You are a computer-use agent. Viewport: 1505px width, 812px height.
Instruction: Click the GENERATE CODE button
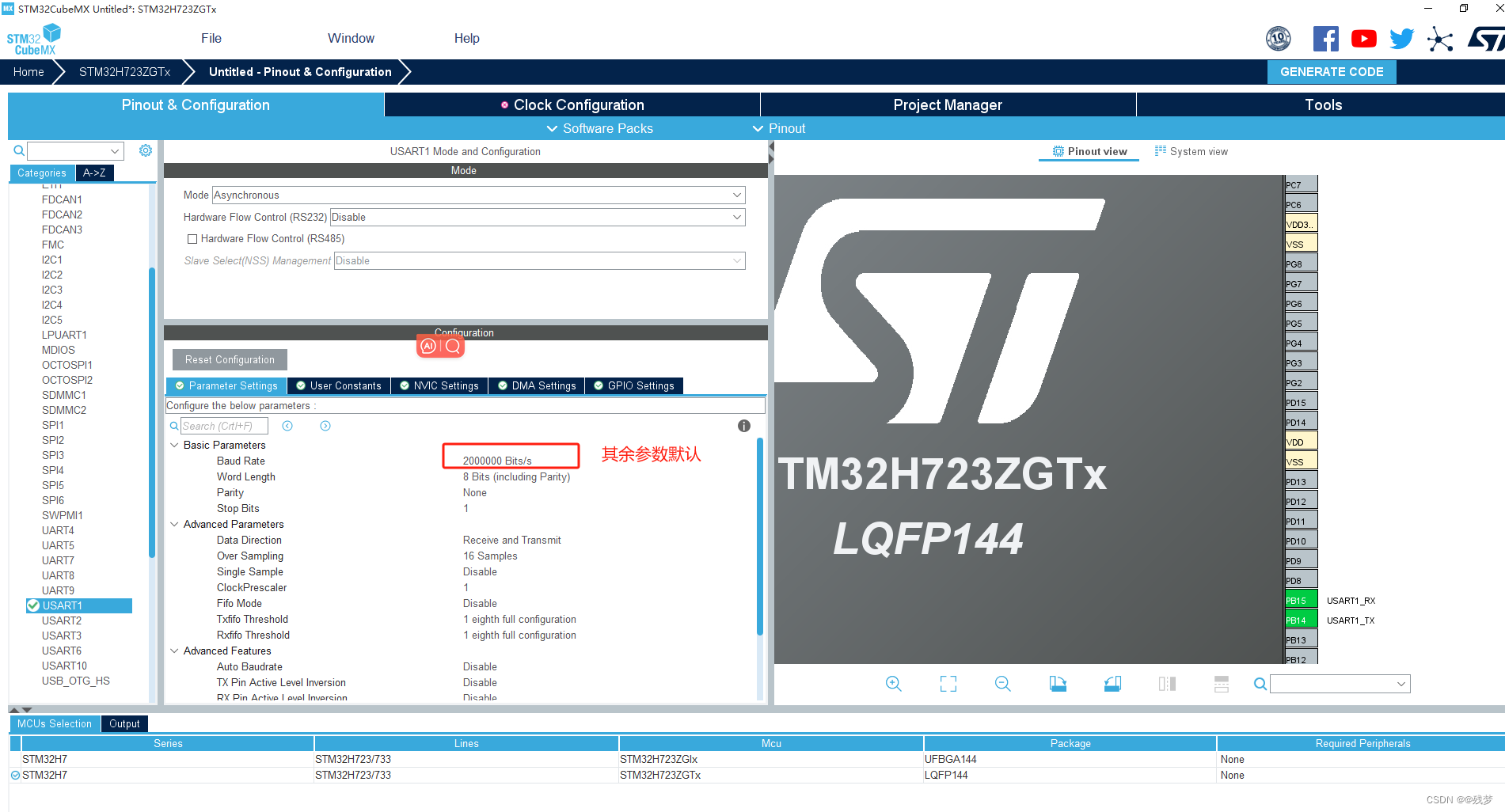[1332, 71]
